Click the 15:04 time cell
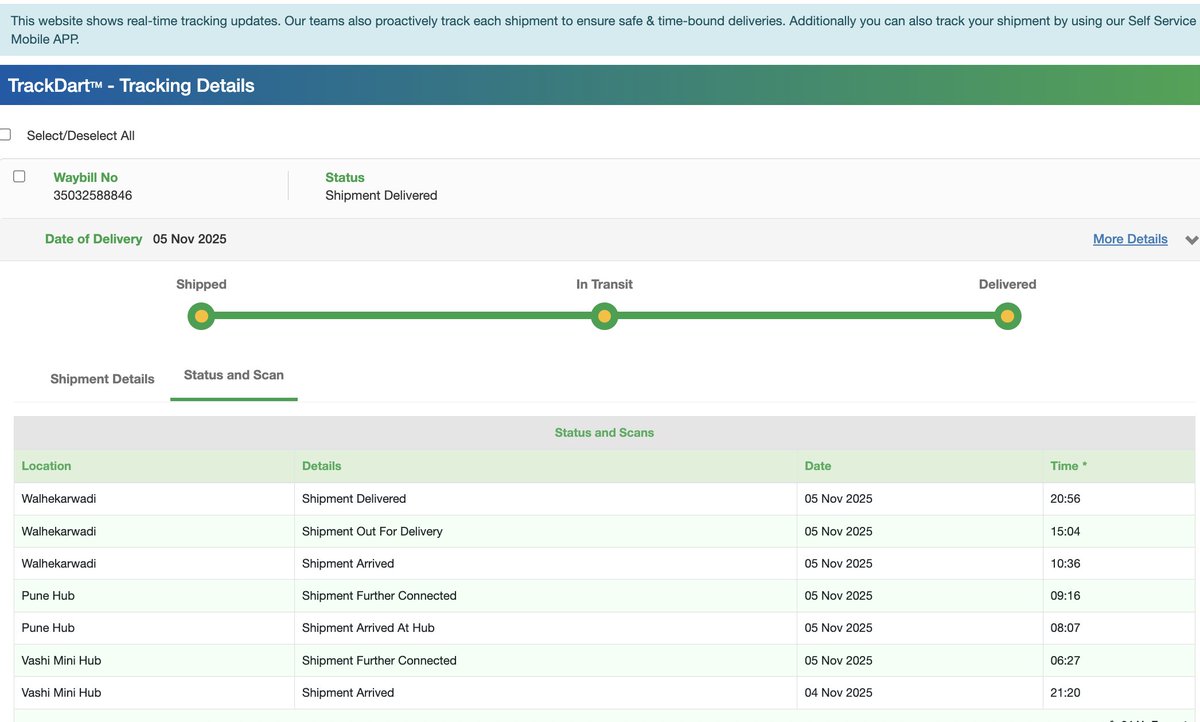 [1065, 531]
